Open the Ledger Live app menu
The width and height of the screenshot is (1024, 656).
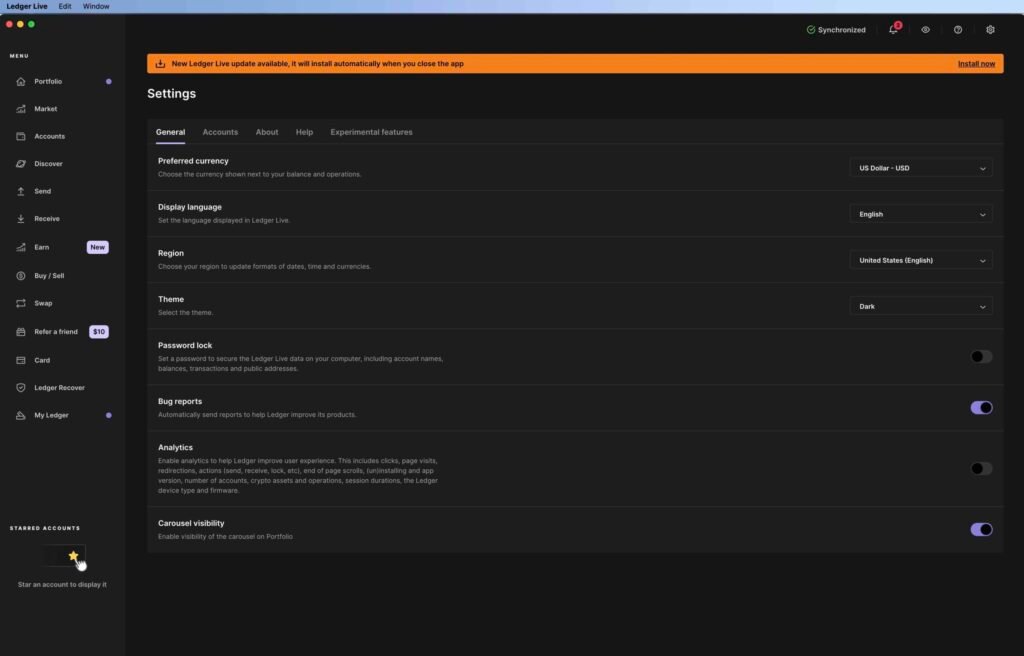(27, 6)
